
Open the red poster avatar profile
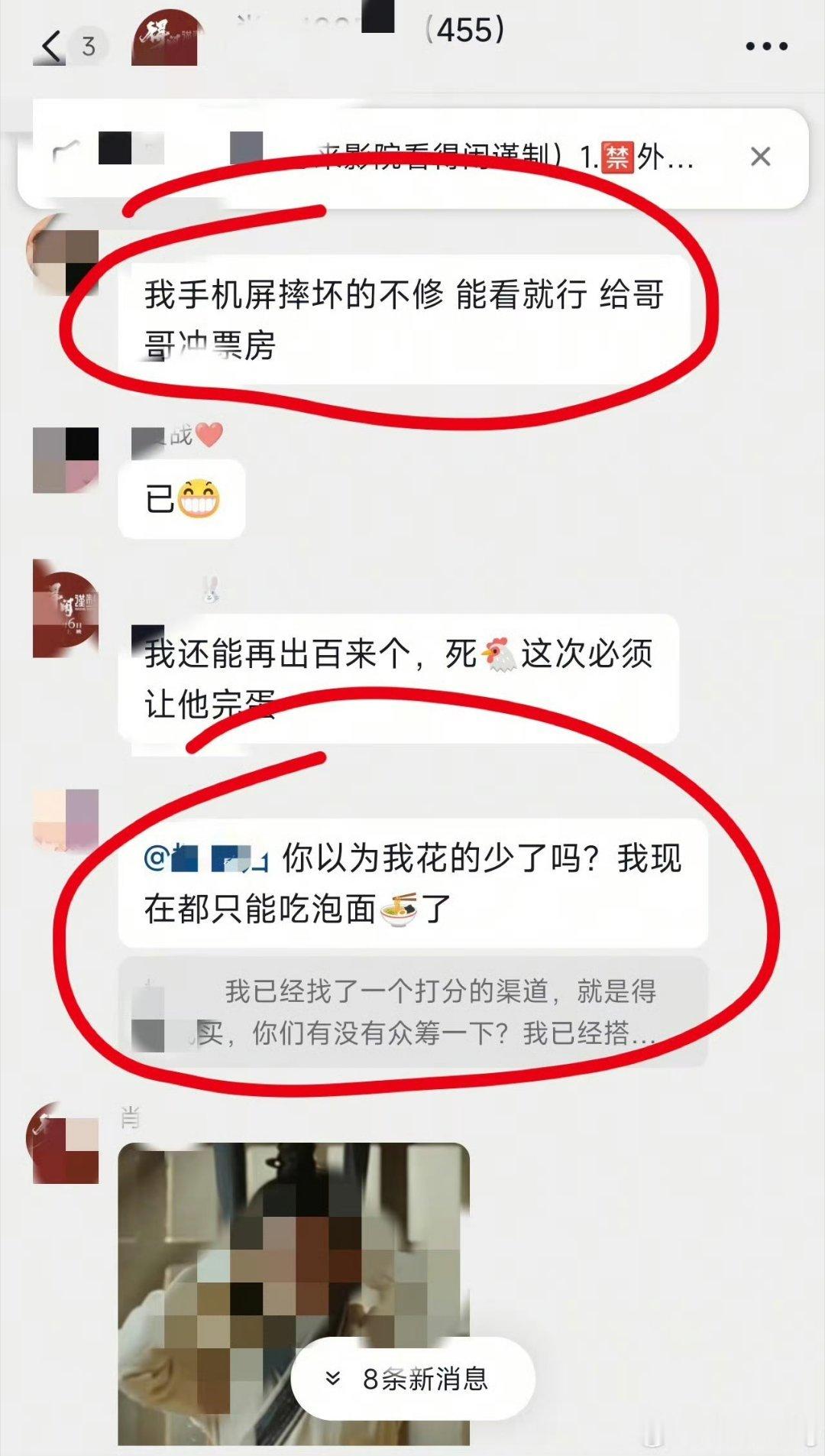click(66, 608)
